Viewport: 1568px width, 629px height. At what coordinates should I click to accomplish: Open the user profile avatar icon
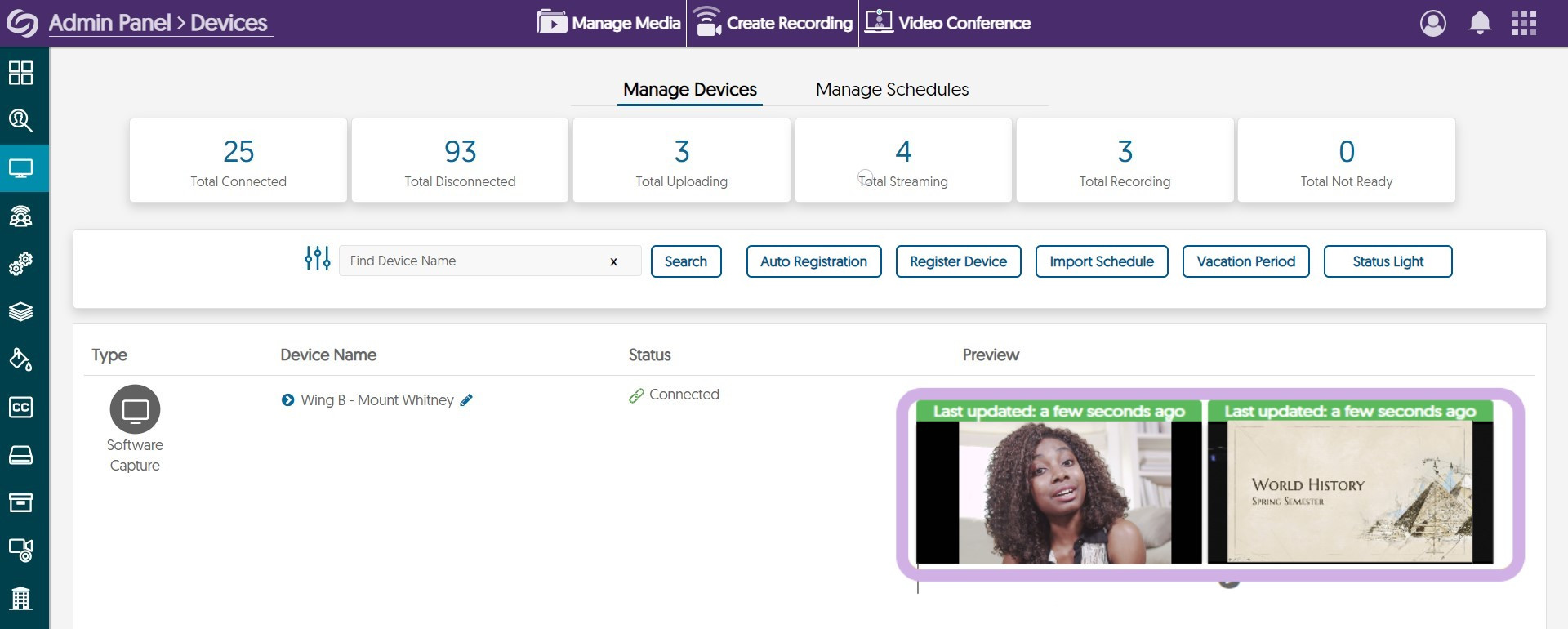coord(1433,23)
